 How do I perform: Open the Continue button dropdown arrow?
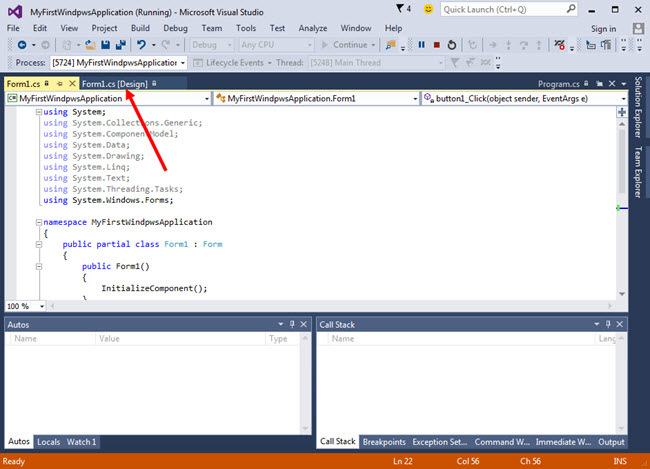coord(373,45)
